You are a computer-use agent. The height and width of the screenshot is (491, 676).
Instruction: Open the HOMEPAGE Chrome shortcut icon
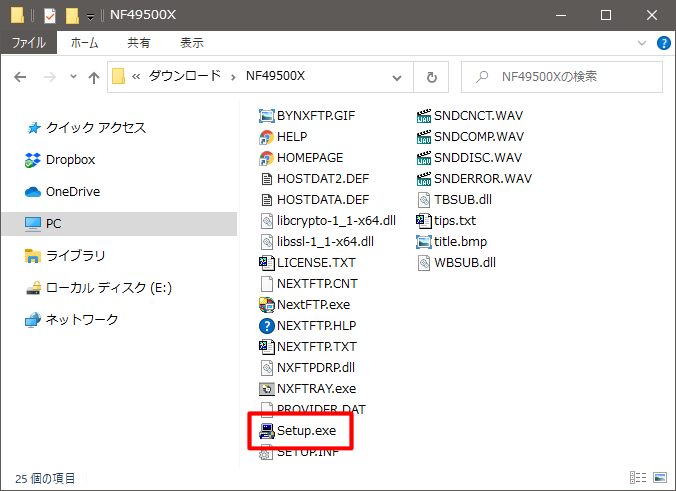pos(266,158)
